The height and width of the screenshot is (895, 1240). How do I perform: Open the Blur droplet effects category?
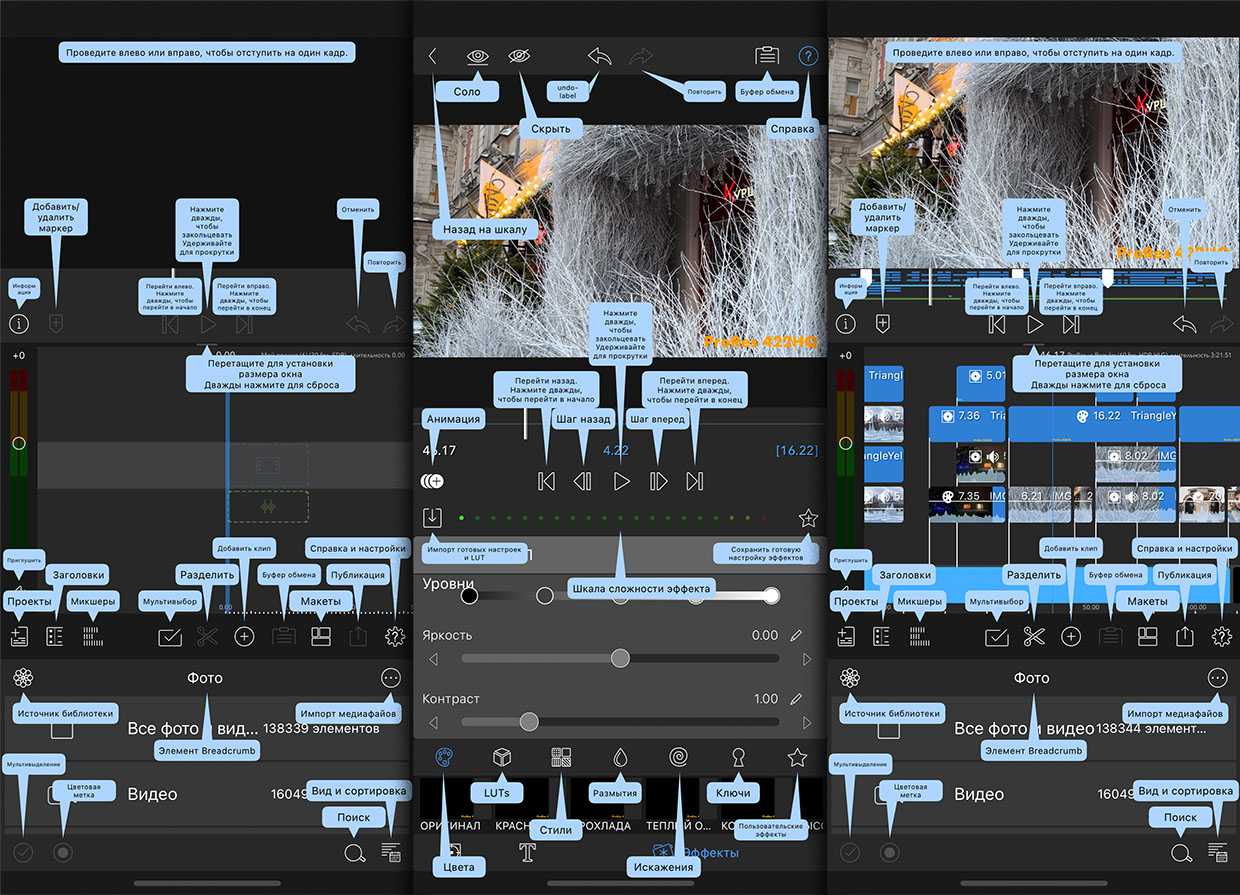pyautogui.click(x=620, y=757)
